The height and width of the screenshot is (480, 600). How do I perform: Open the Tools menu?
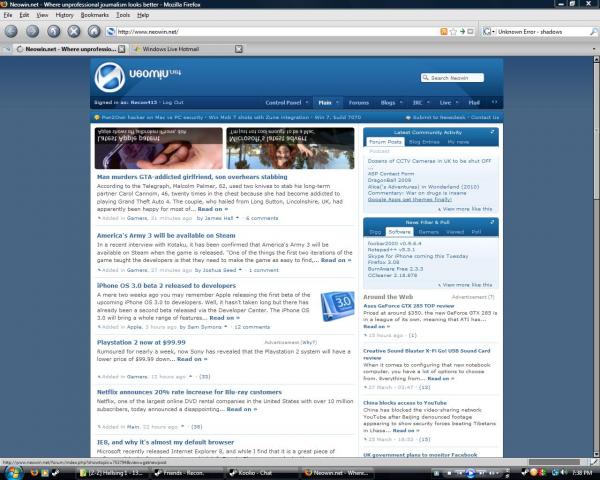coord(123,15)
